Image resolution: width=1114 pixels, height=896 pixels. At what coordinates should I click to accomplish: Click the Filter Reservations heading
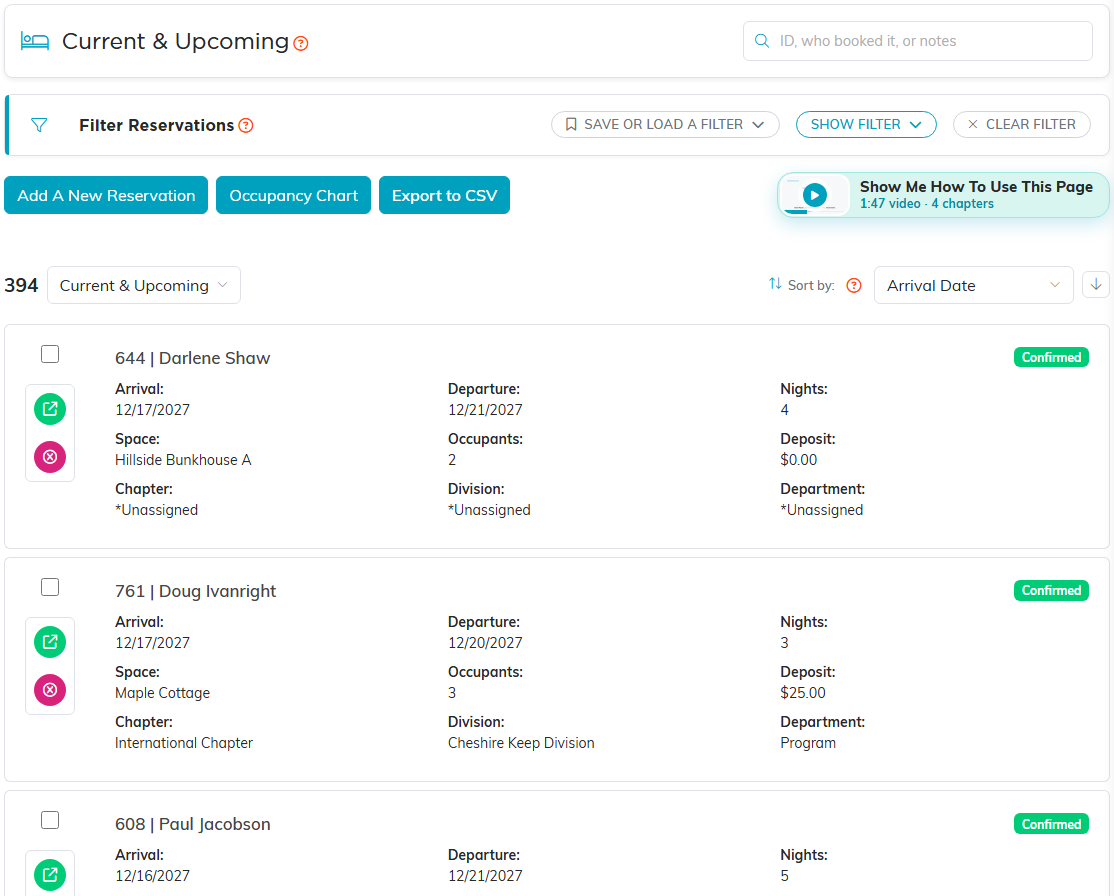156,125
